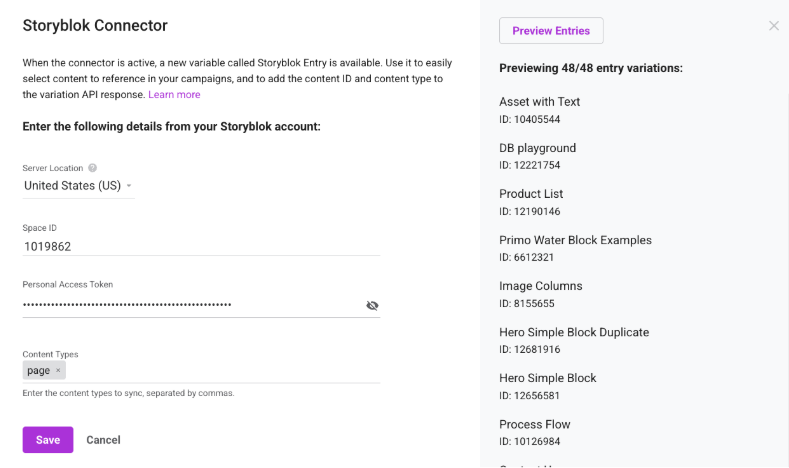This screenshot has width=789, height=468.
Task: Click the Space ID input field
Action: [x=201, y=247]
